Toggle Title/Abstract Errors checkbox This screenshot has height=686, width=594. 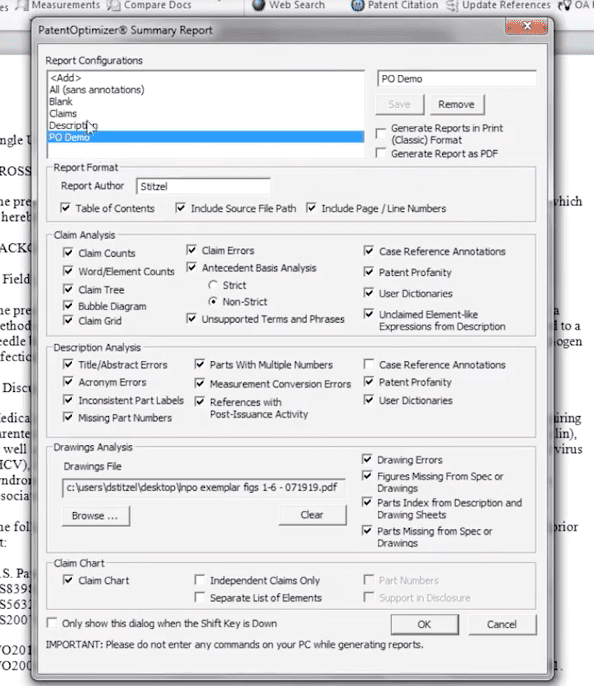(68, 364)
